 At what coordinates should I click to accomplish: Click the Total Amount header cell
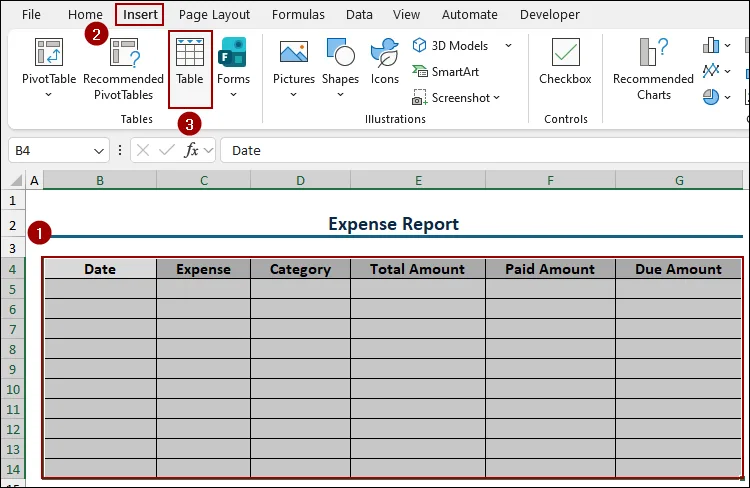(418, 269)
